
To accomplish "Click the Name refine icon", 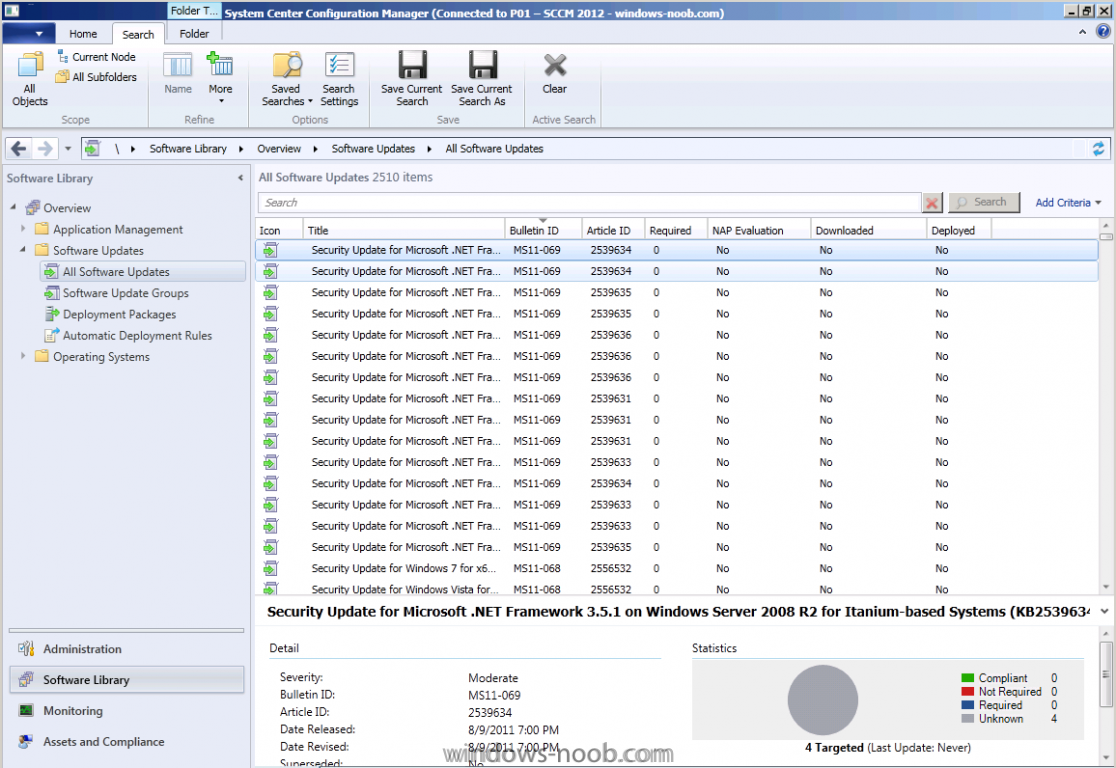I will tap(177, 73).
